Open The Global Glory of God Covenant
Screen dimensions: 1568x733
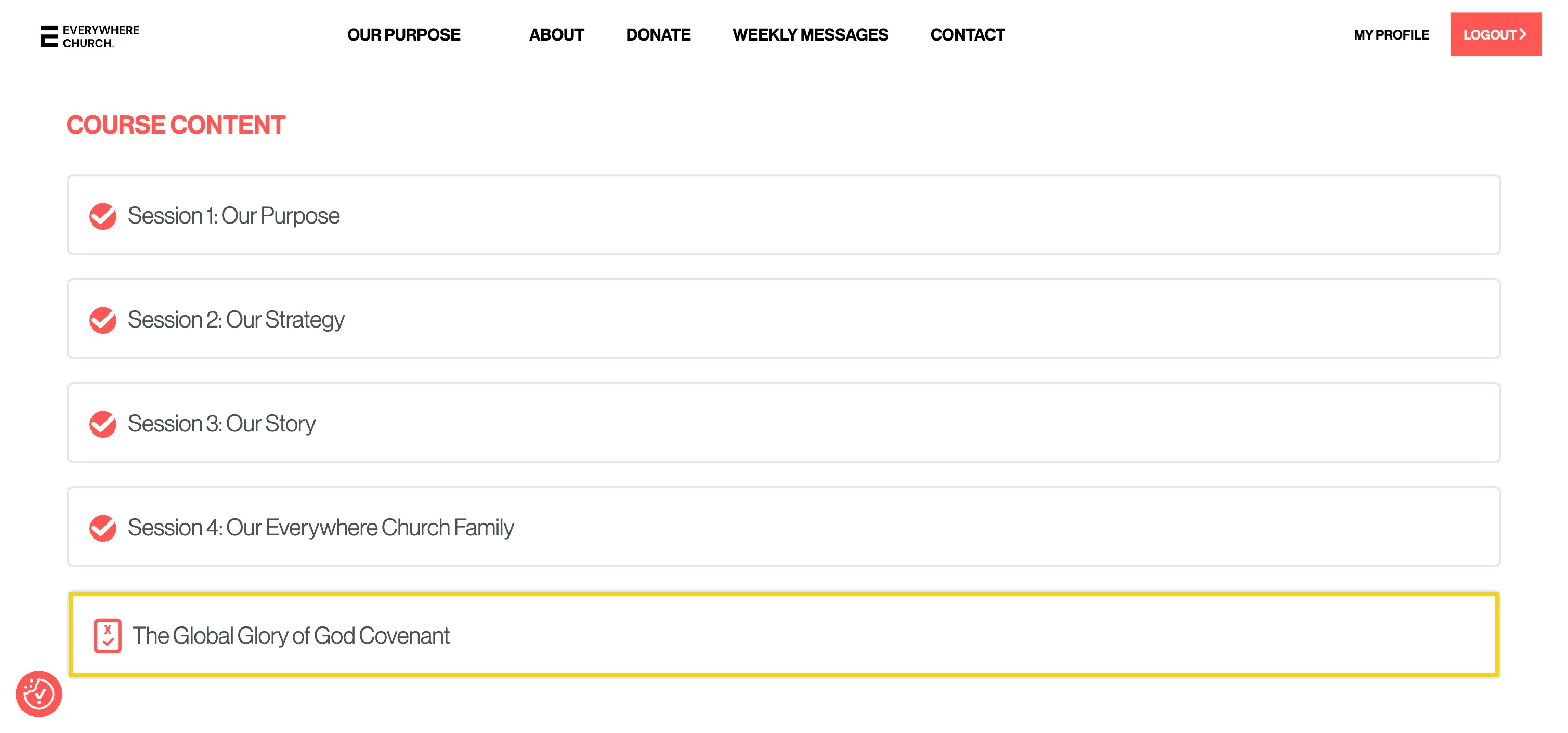[x=783, y=634]
